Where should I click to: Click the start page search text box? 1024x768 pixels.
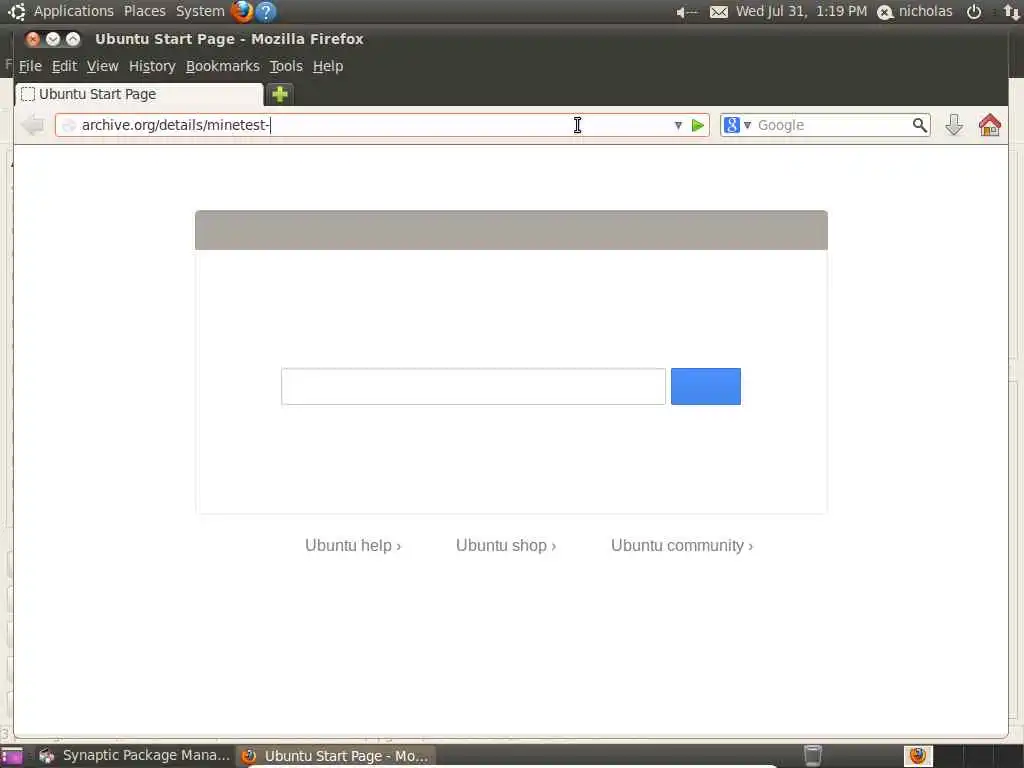473,386
